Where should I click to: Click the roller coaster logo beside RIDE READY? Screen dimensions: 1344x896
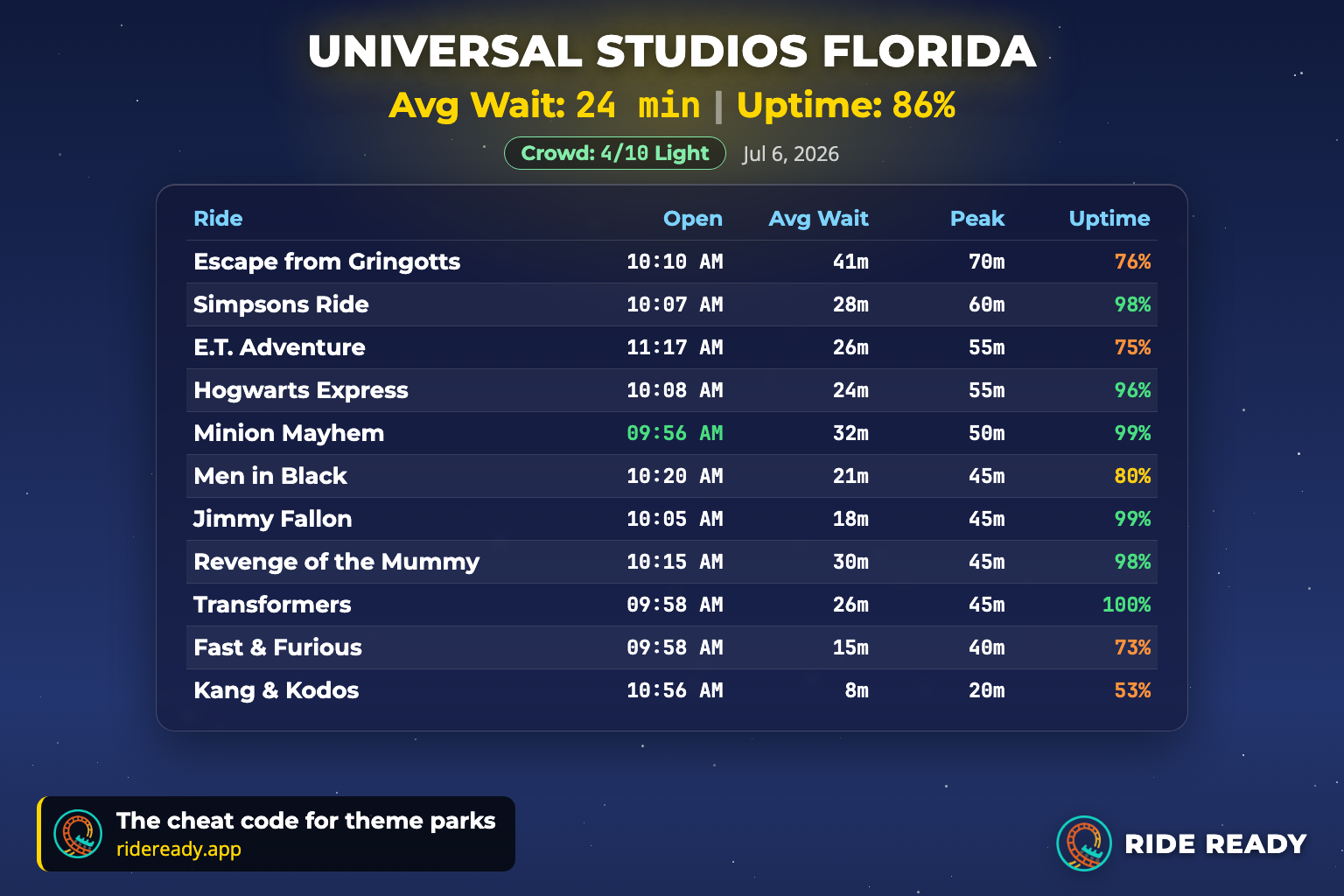coord(1084,843)
